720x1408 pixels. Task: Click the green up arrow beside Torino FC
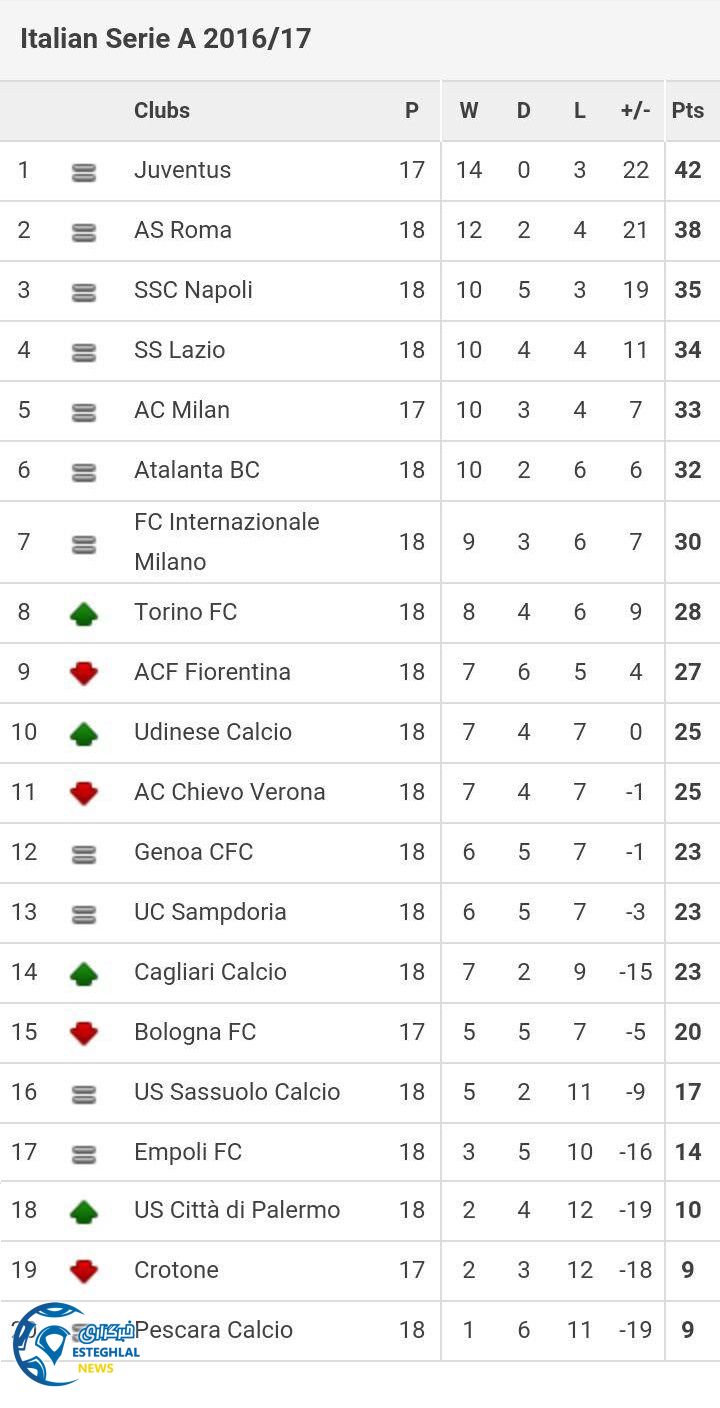point(84,613)
